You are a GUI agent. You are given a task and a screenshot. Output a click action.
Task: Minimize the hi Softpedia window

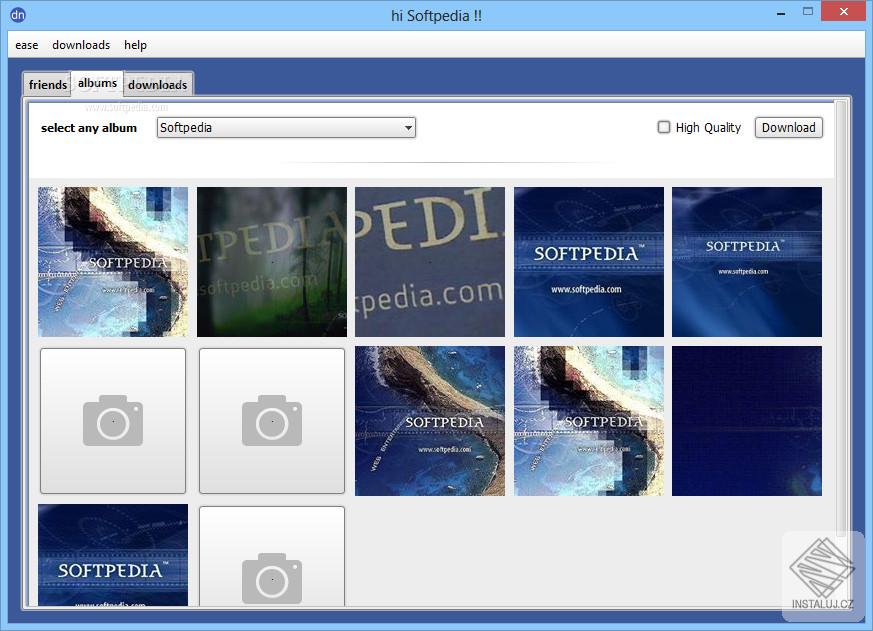[781, 12]
